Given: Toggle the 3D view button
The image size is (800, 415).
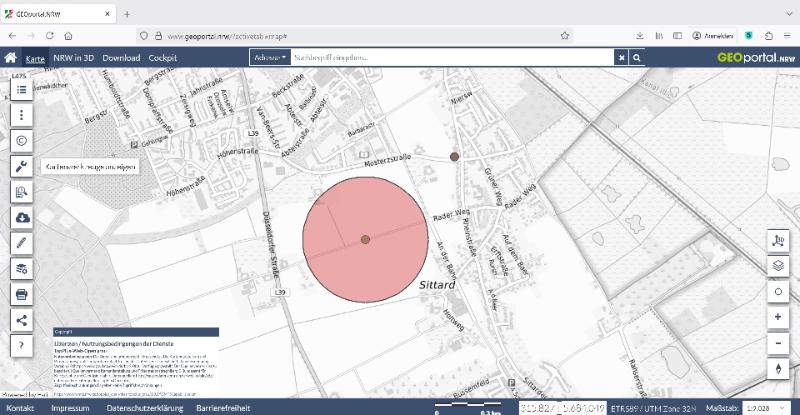Looking at the screenshot, I should [778, 241].
